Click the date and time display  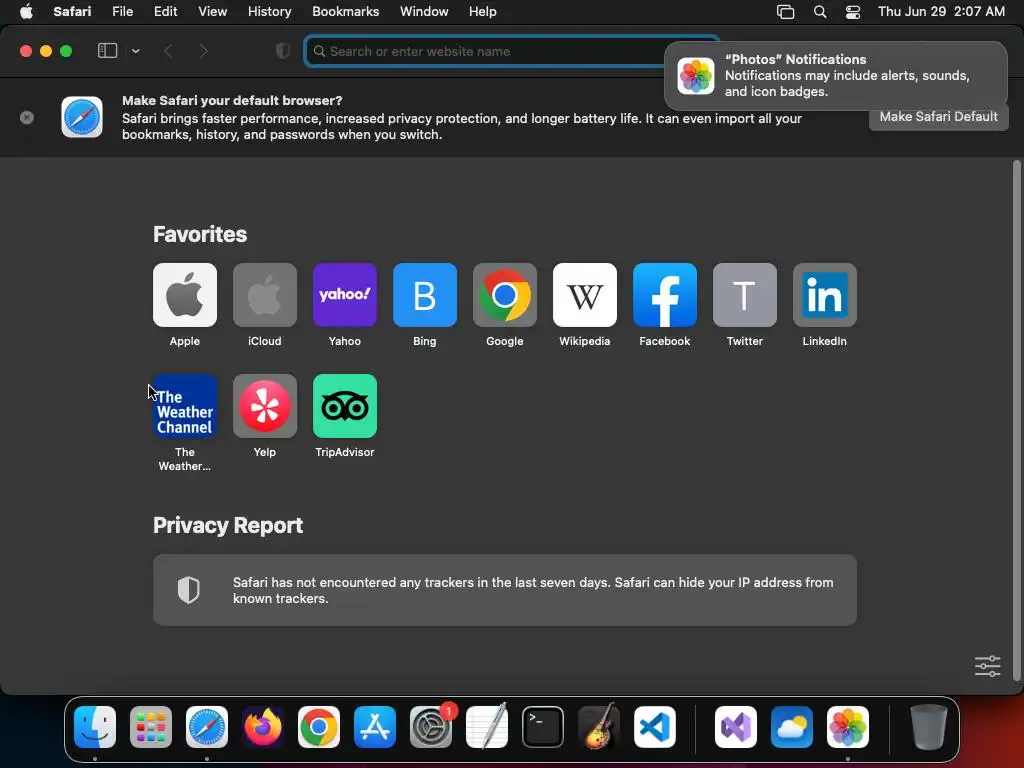pyautogui.click(x=941, y=12)
